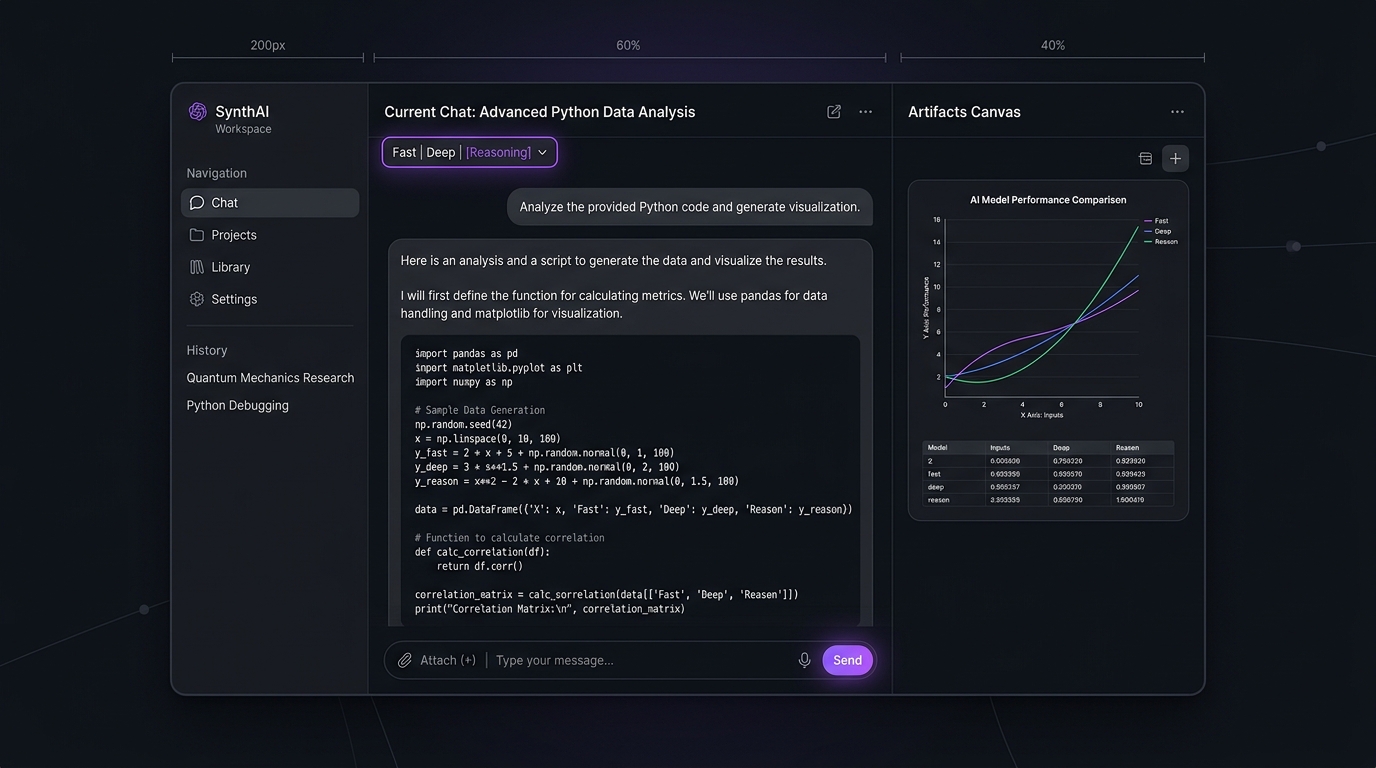The height and width of the screenshot is (768, 1376).
Task: Click the user message about analyzing Python code
Action: click(690, 207)
